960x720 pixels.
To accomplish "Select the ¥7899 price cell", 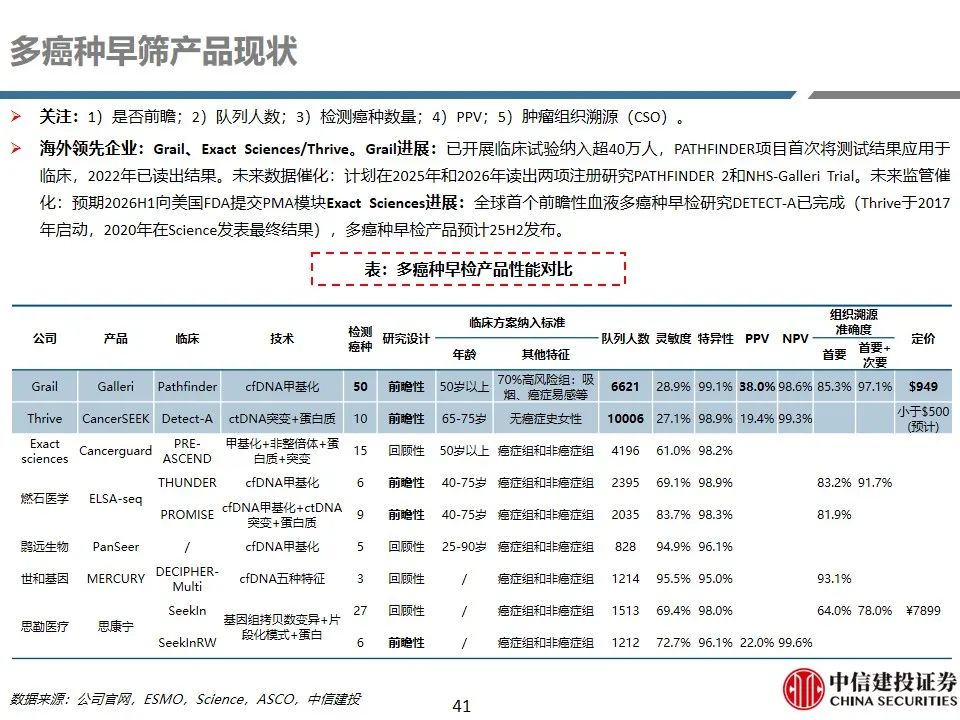I will [x=923, y=610].
